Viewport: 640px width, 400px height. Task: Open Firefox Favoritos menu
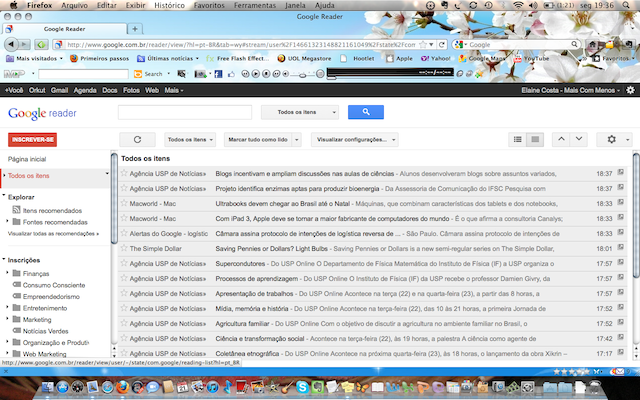209,5
